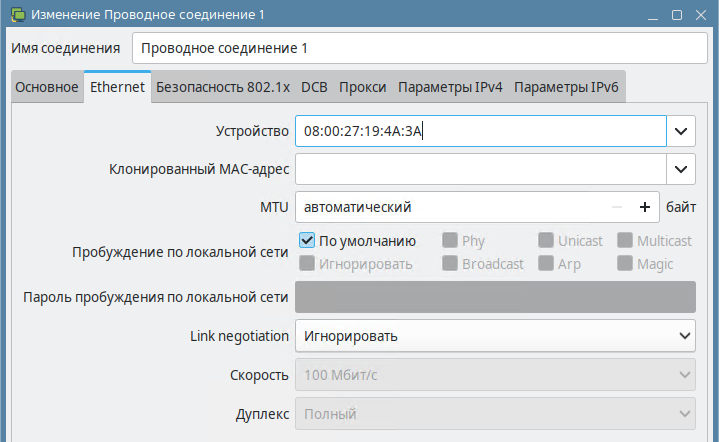Viewport: 719px width, 442px height.
Task: Switch to the Параметры IPv4 tab
Action: [x=450, y=87]
